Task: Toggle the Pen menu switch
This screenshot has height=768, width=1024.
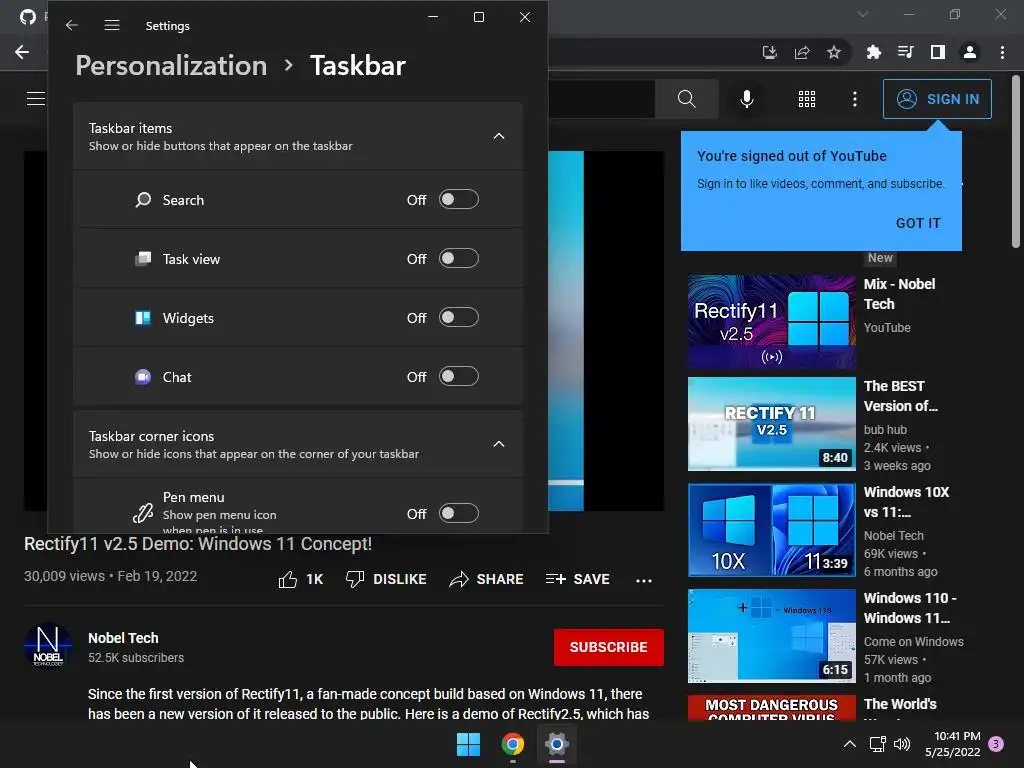Action: (458, 513)
